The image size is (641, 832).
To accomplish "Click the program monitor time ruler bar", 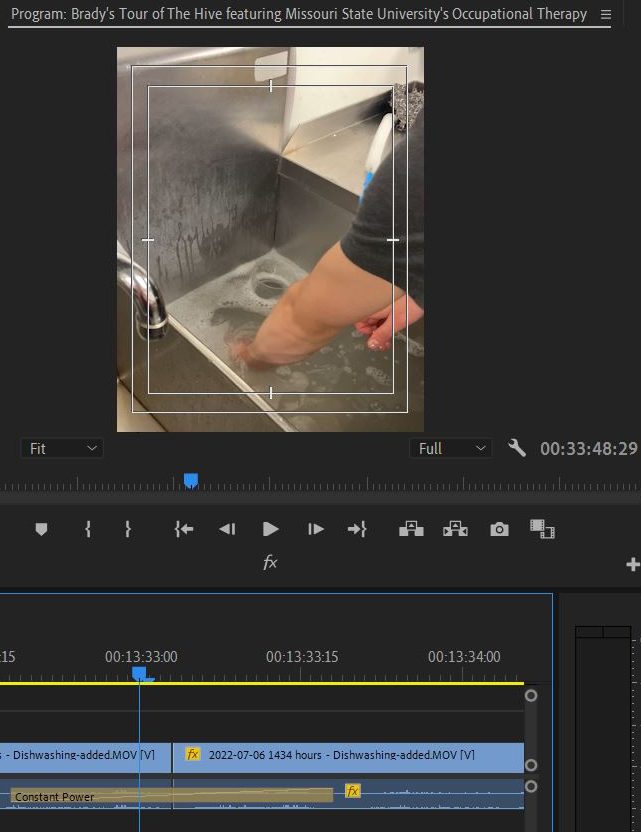I will tap(320, 484).
